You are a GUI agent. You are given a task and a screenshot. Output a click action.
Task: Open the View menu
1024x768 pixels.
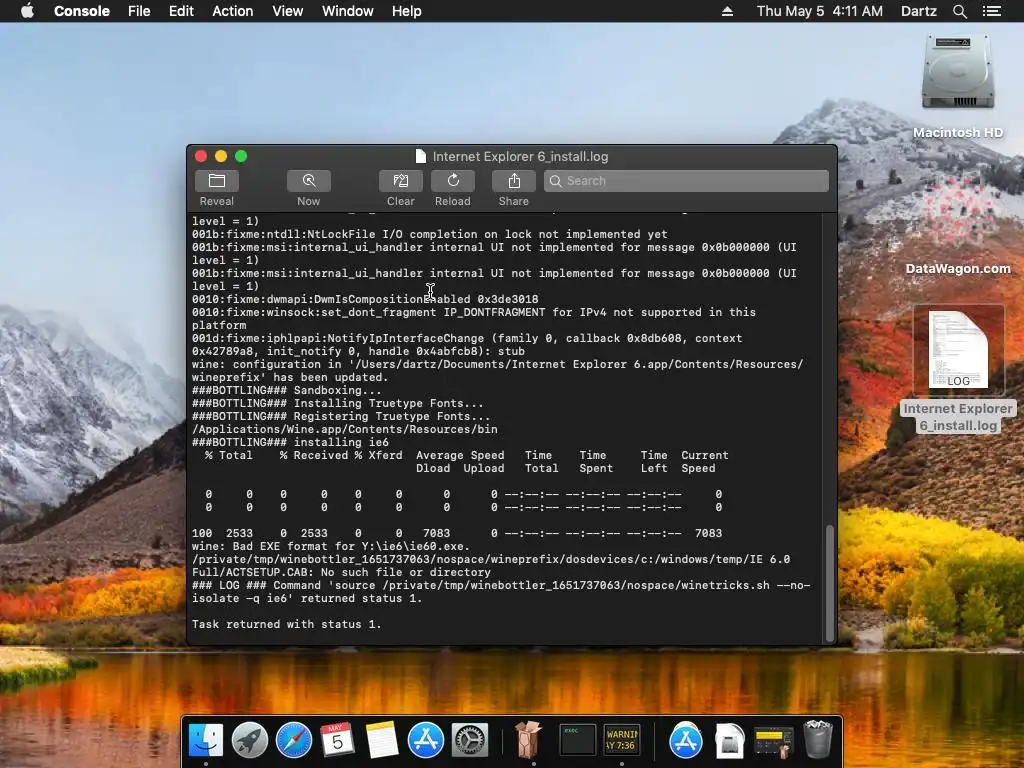click(287, 11)
